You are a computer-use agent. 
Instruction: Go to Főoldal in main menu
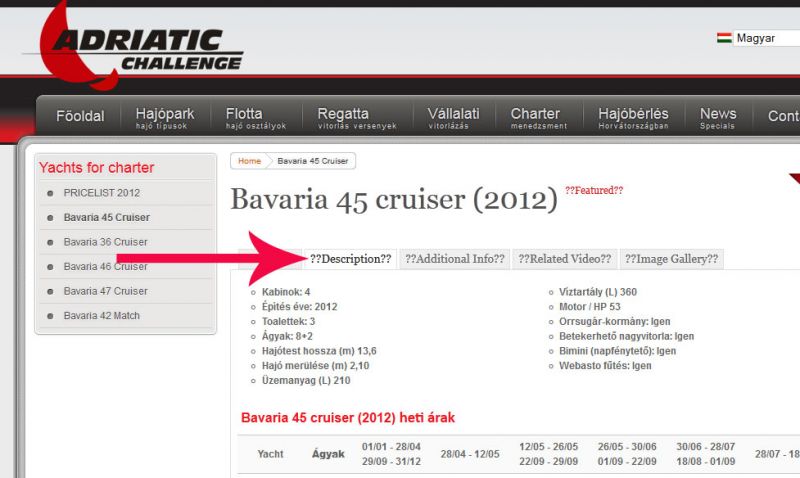coord(80,116)
